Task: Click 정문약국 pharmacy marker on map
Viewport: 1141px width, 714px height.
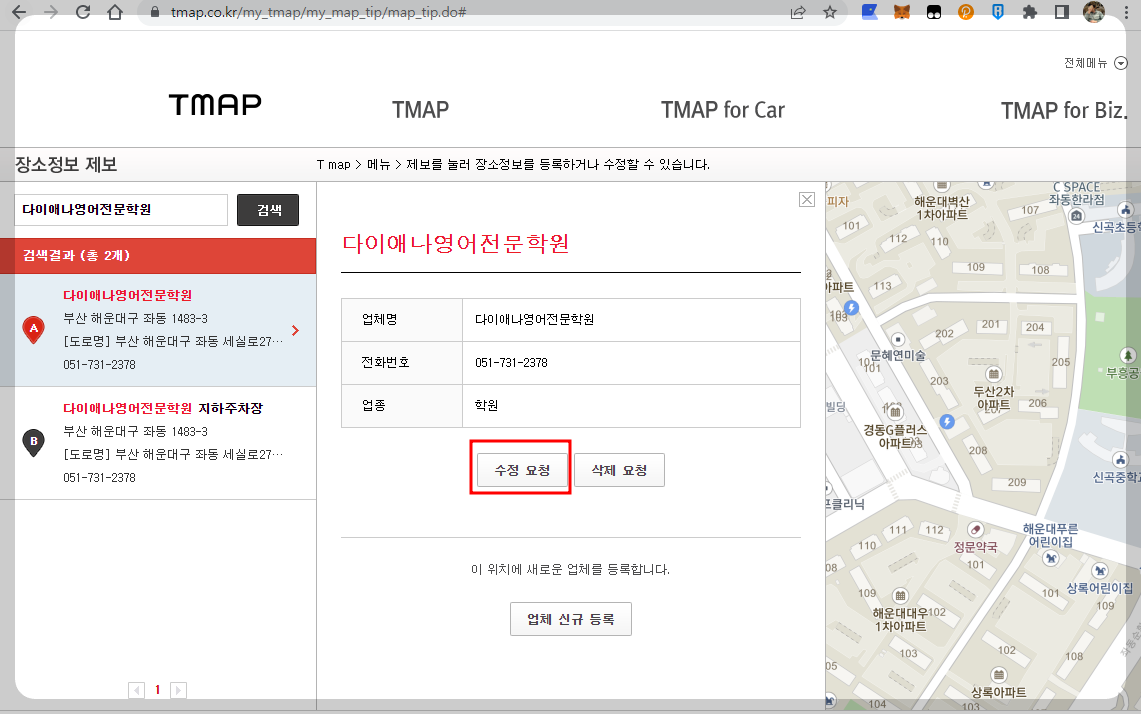Action: coord(976,529)
